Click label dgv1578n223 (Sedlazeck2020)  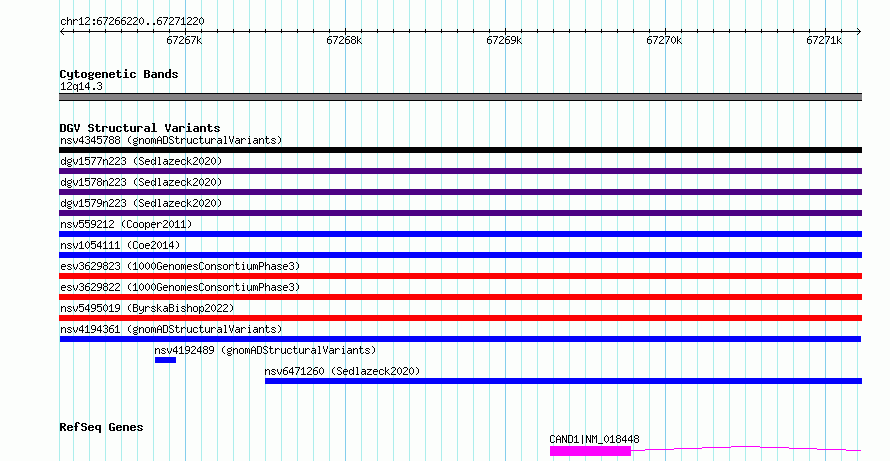tap(141, 182)
